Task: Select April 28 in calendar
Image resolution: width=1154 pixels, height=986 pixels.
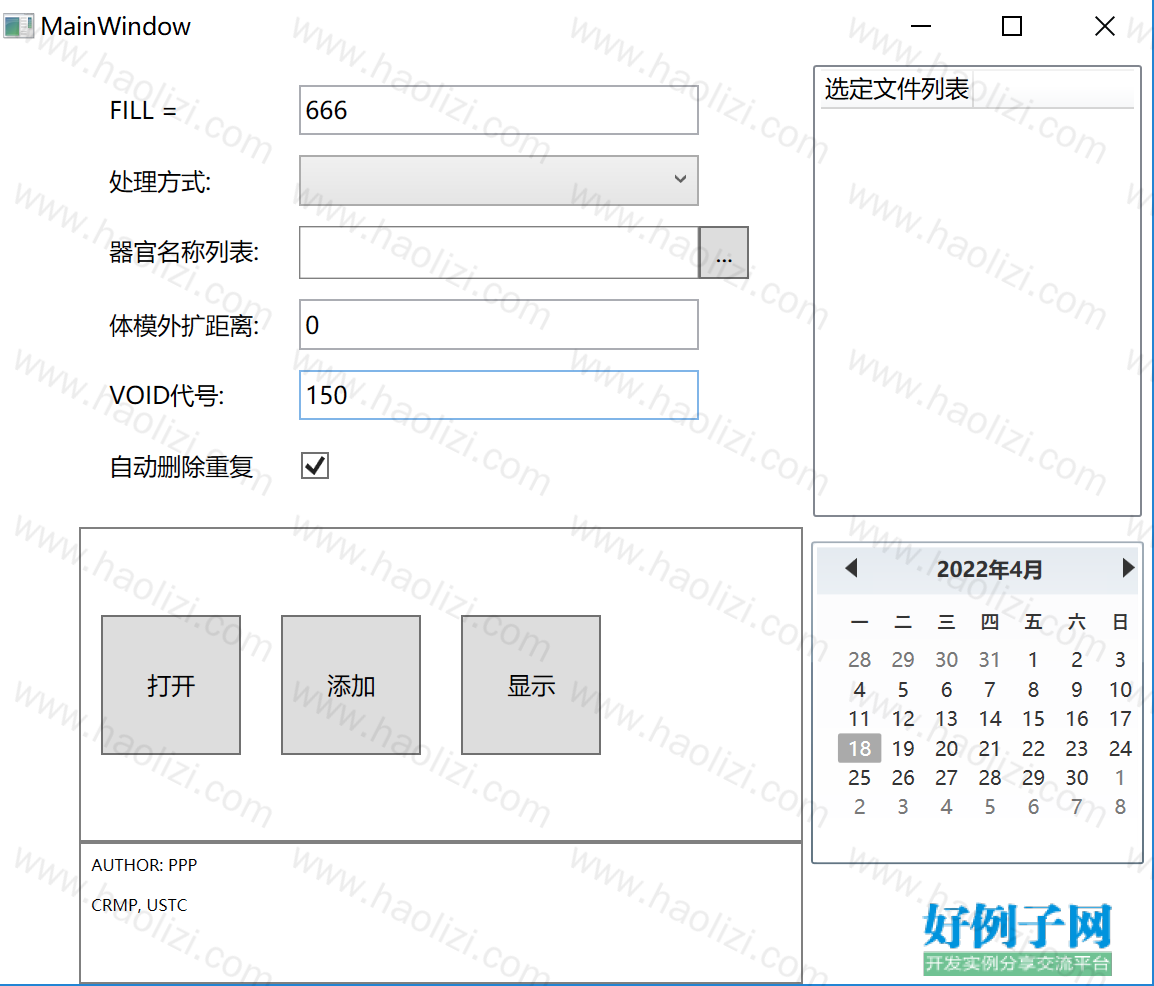Action: (x=990, y=778)
